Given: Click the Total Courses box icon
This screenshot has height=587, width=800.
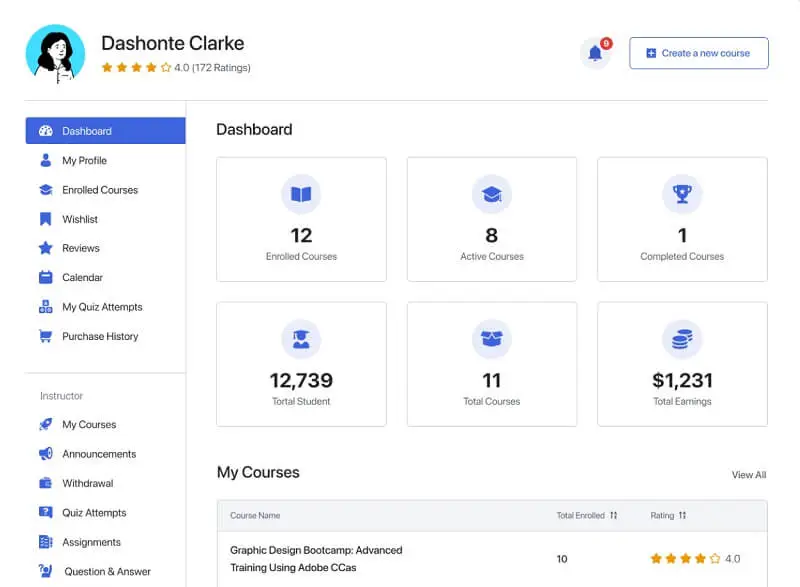Looking at the screenshot, I should [491, 340].
